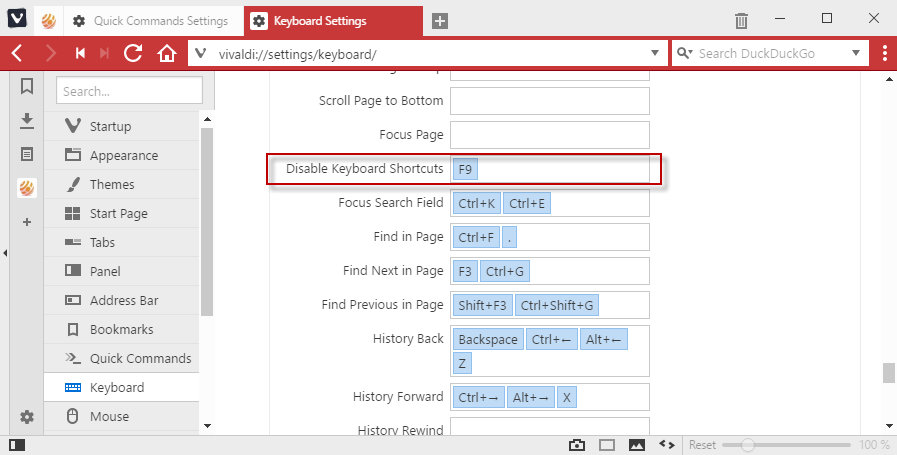Click settings sidebar scroll down arrow

tap(207, 425)
